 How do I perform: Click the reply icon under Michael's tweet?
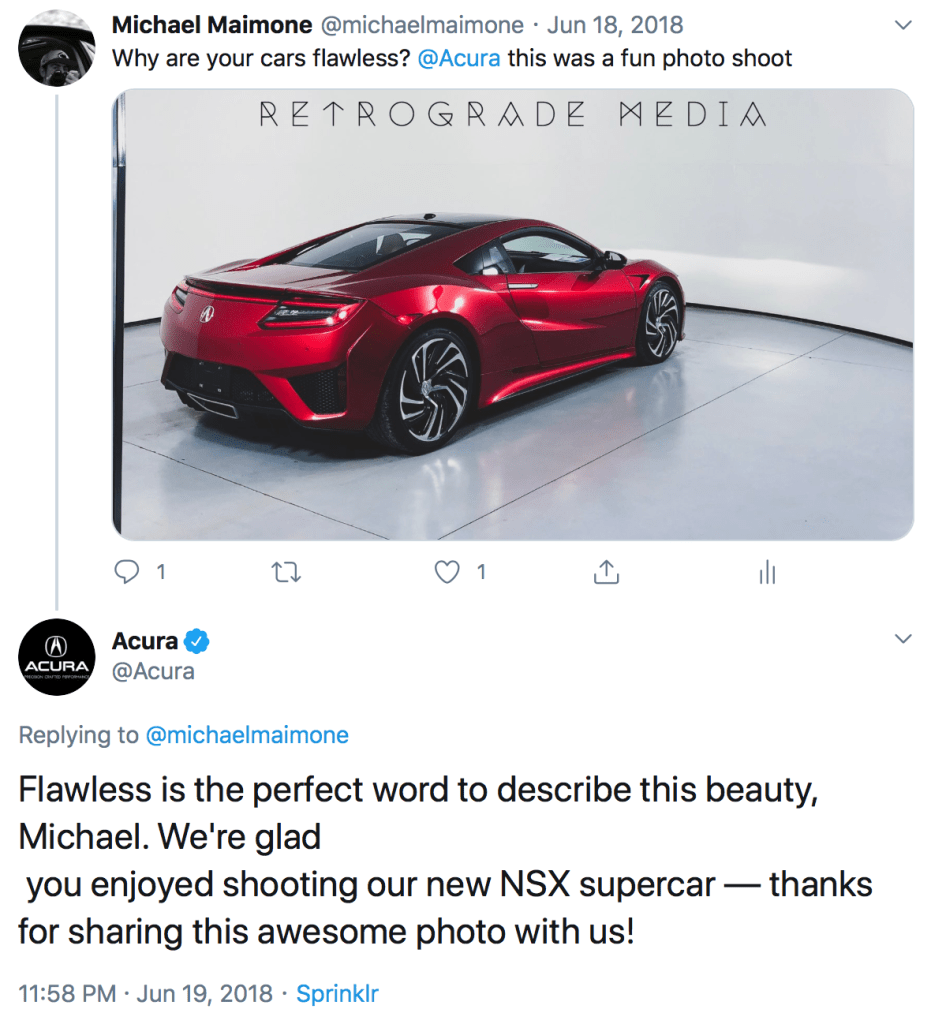127,572
